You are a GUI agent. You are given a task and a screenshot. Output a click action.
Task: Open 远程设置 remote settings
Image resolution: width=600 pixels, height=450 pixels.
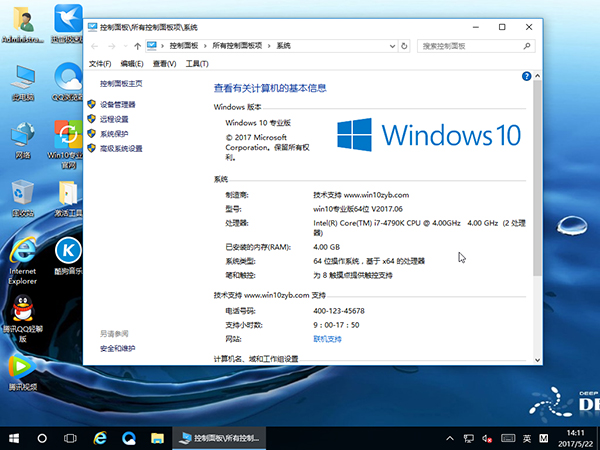(114, 119)
